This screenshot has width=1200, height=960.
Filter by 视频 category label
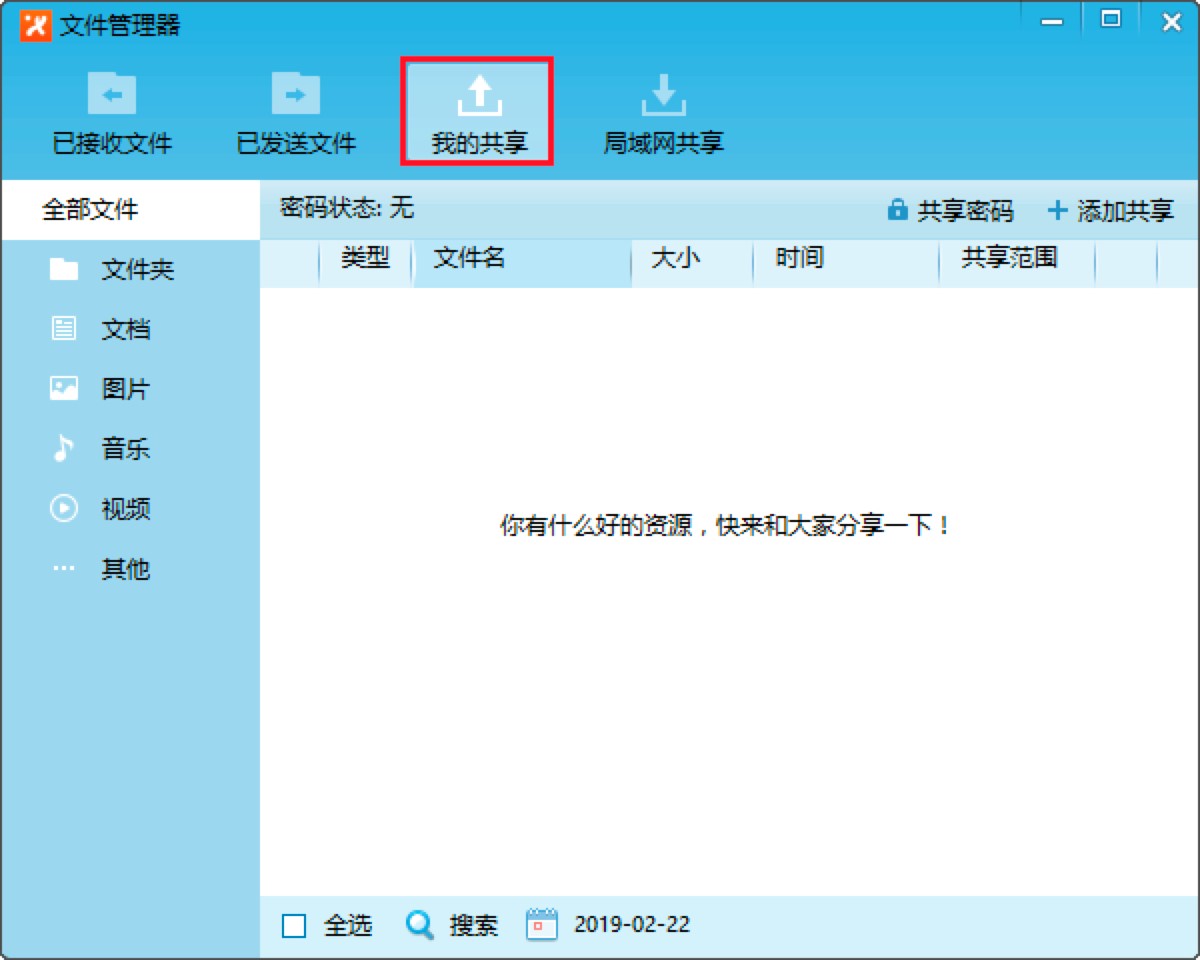(126, 509)
